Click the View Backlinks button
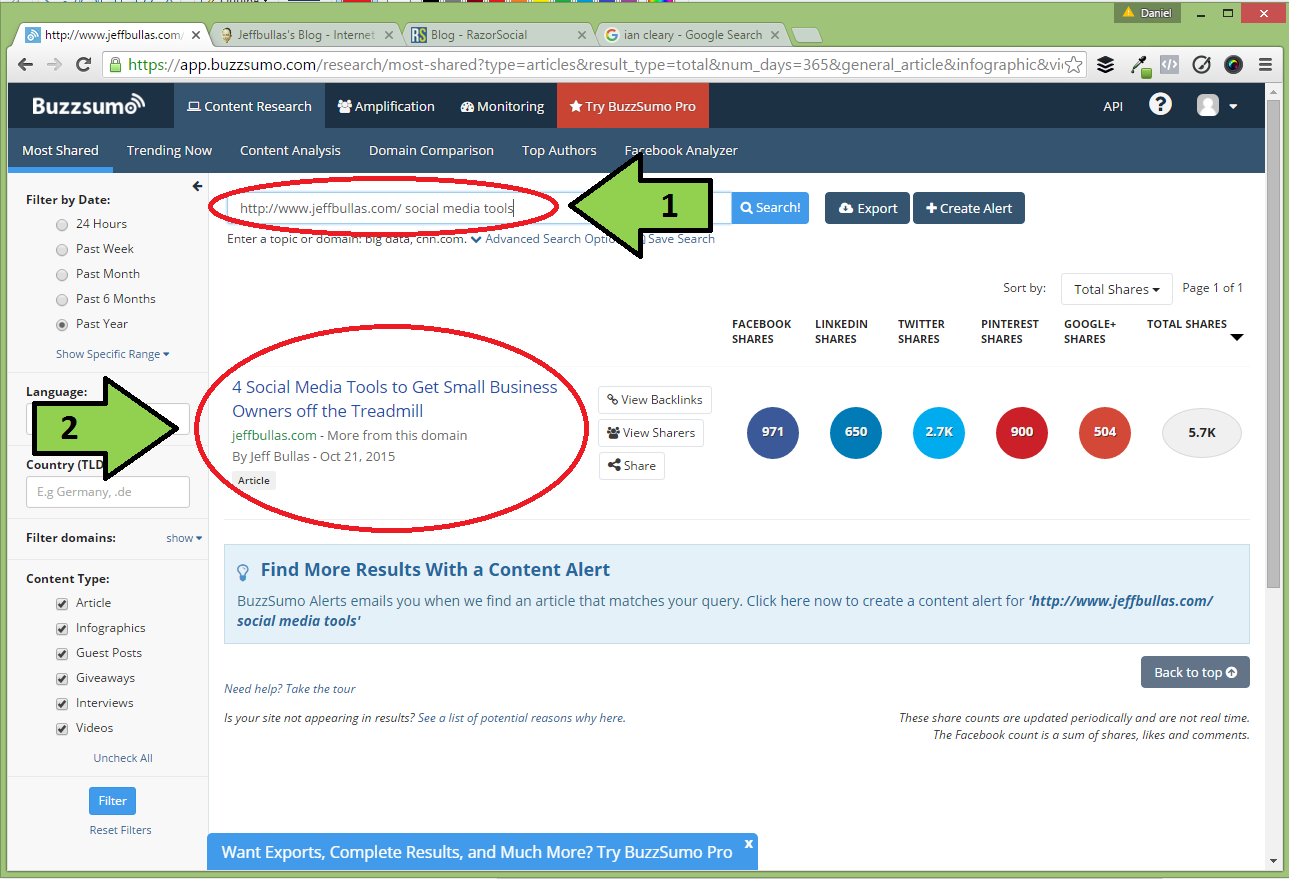This screenshot has width=1289, height=879. (655, 400)
